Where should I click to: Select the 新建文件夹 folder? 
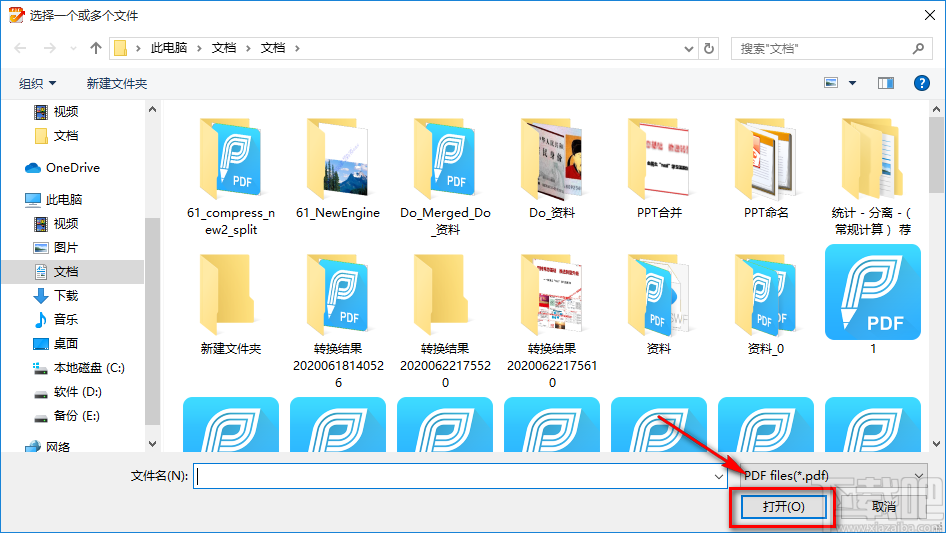[x=230, y=305]
